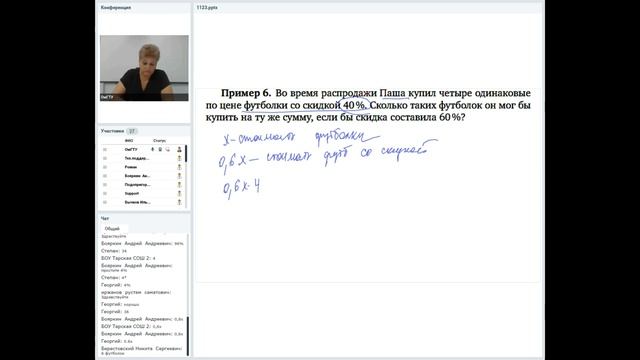Click the small left icon beside ОмГТУ
Image resolution: width=640 pixels, height=360 pixels.
(105, 149)
